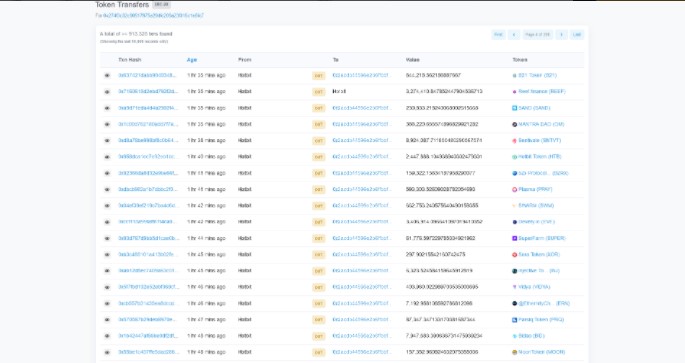The image size is (685, 363).
Task: Click the SuperFarm token logo icon
Action: coord(515,239)
